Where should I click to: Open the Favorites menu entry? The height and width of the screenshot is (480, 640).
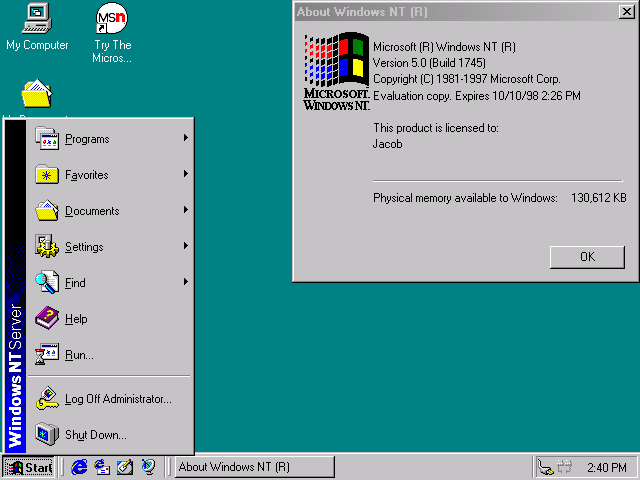coord(110,175)
